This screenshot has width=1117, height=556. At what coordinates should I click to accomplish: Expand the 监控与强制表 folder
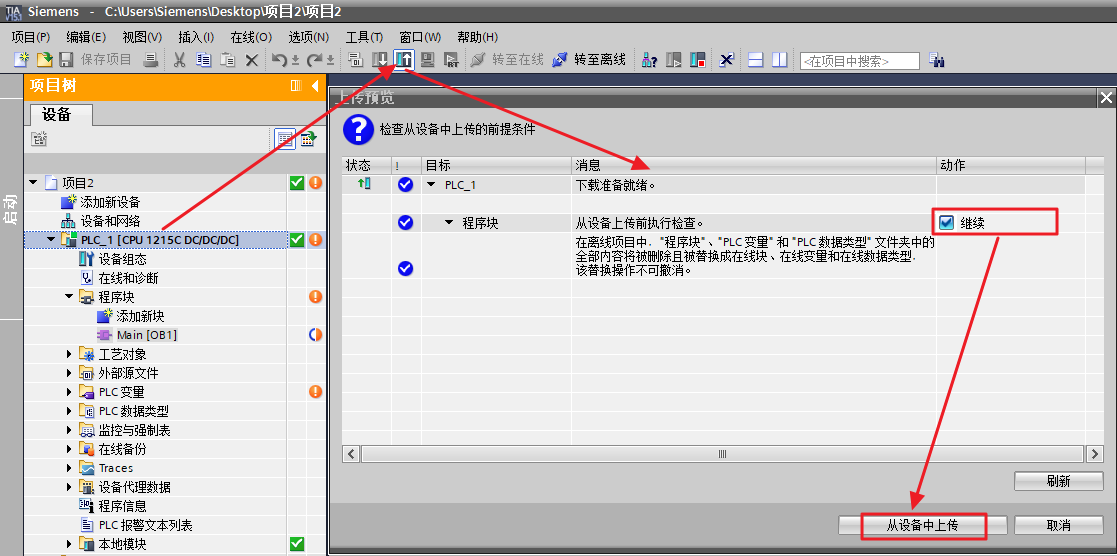click(69, 430)
